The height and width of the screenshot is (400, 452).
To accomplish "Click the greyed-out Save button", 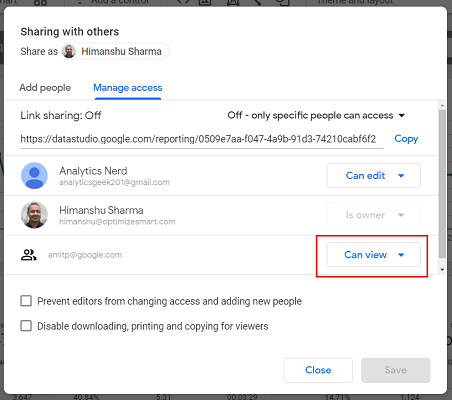I will pyautogui.click(x=396, y=370).
